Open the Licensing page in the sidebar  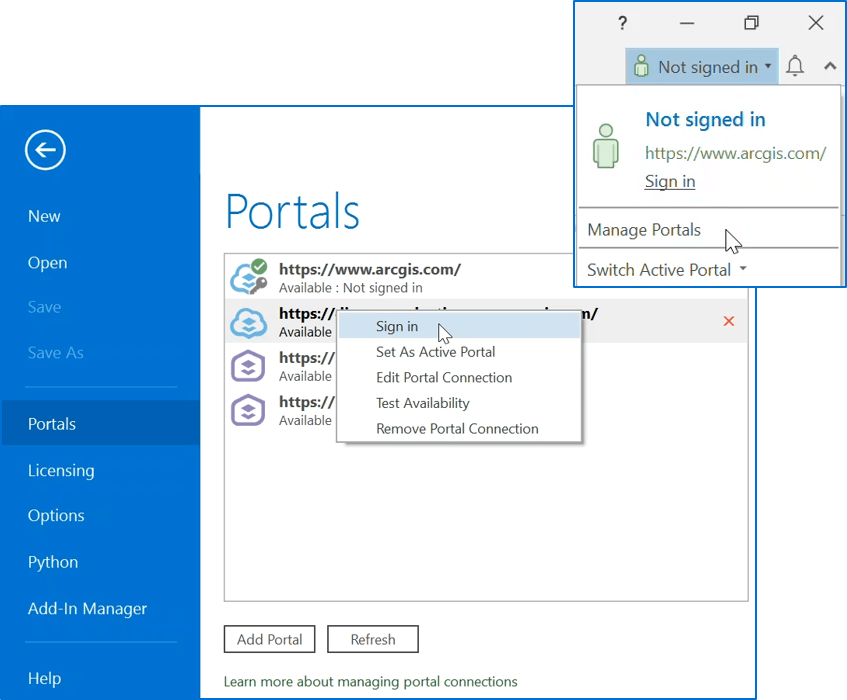click(x=61, y=470)
